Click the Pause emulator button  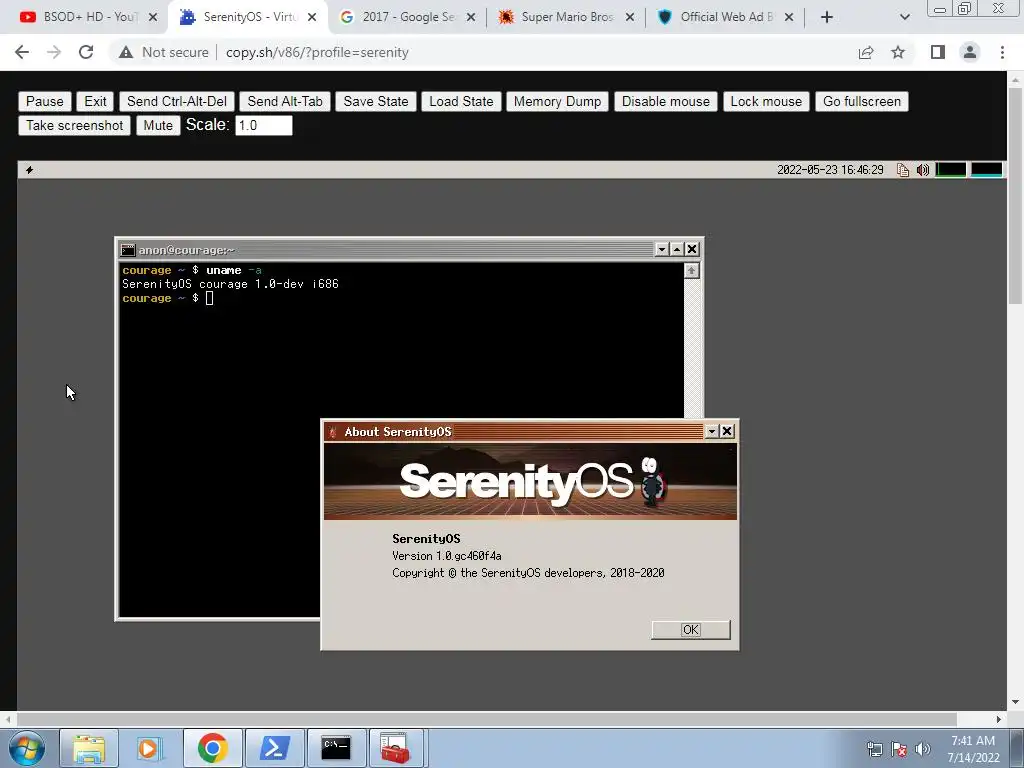tap(44, 101)
